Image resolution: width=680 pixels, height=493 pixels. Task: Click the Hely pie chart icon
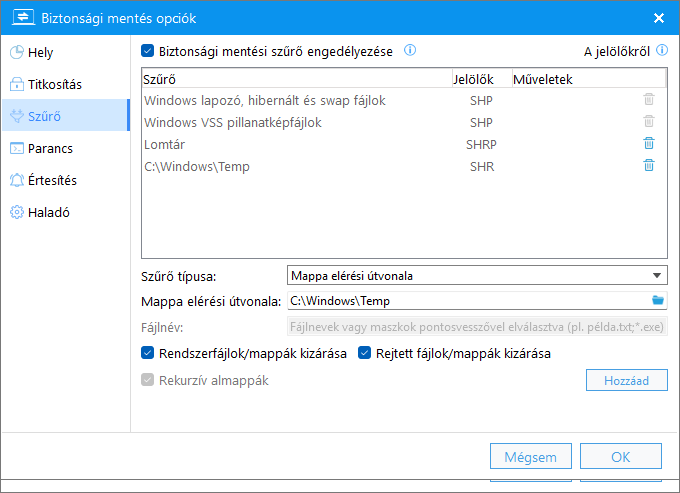16,52
